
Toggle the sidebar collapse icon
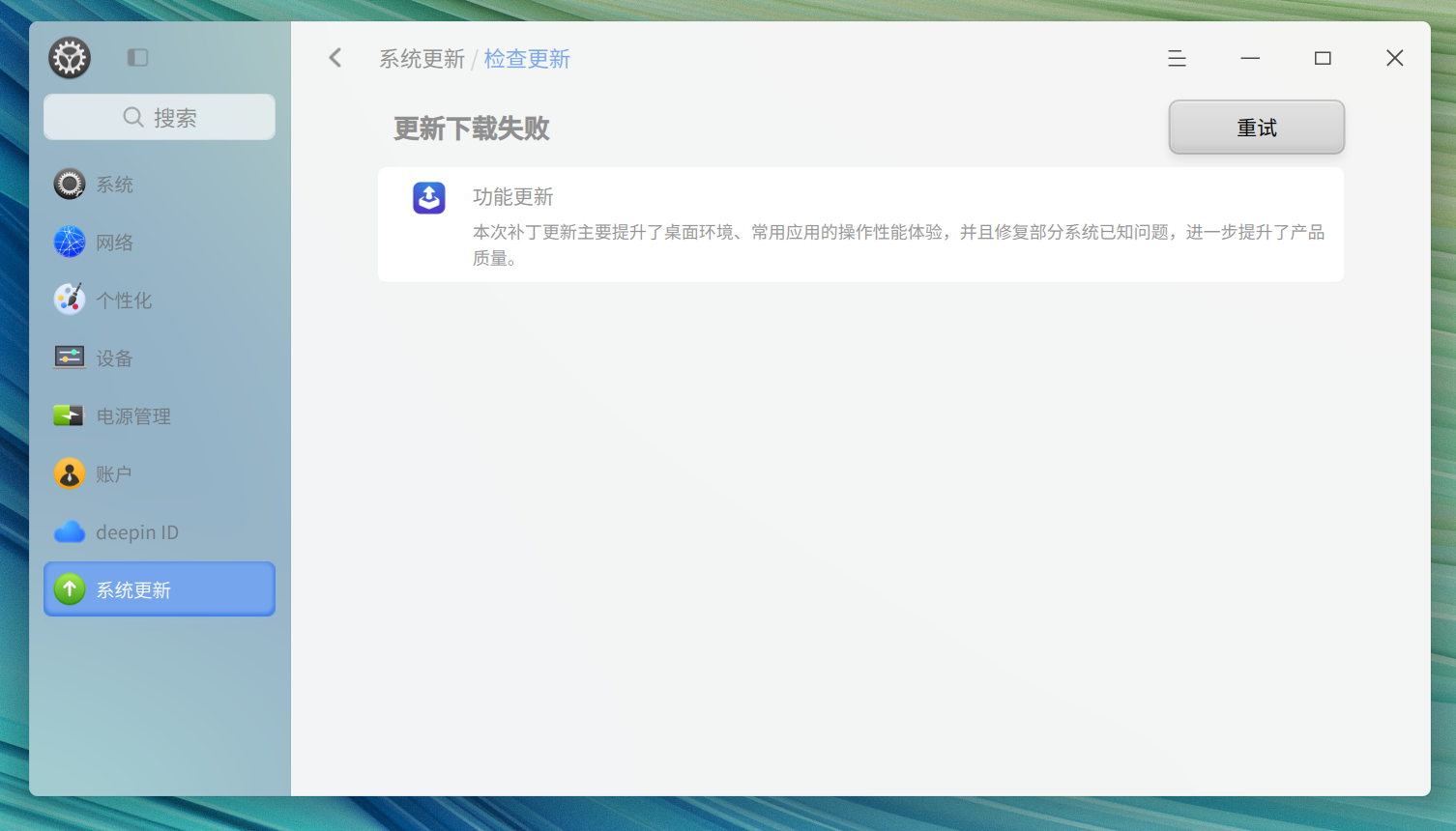pyautogui.click(x=137, y=58)
